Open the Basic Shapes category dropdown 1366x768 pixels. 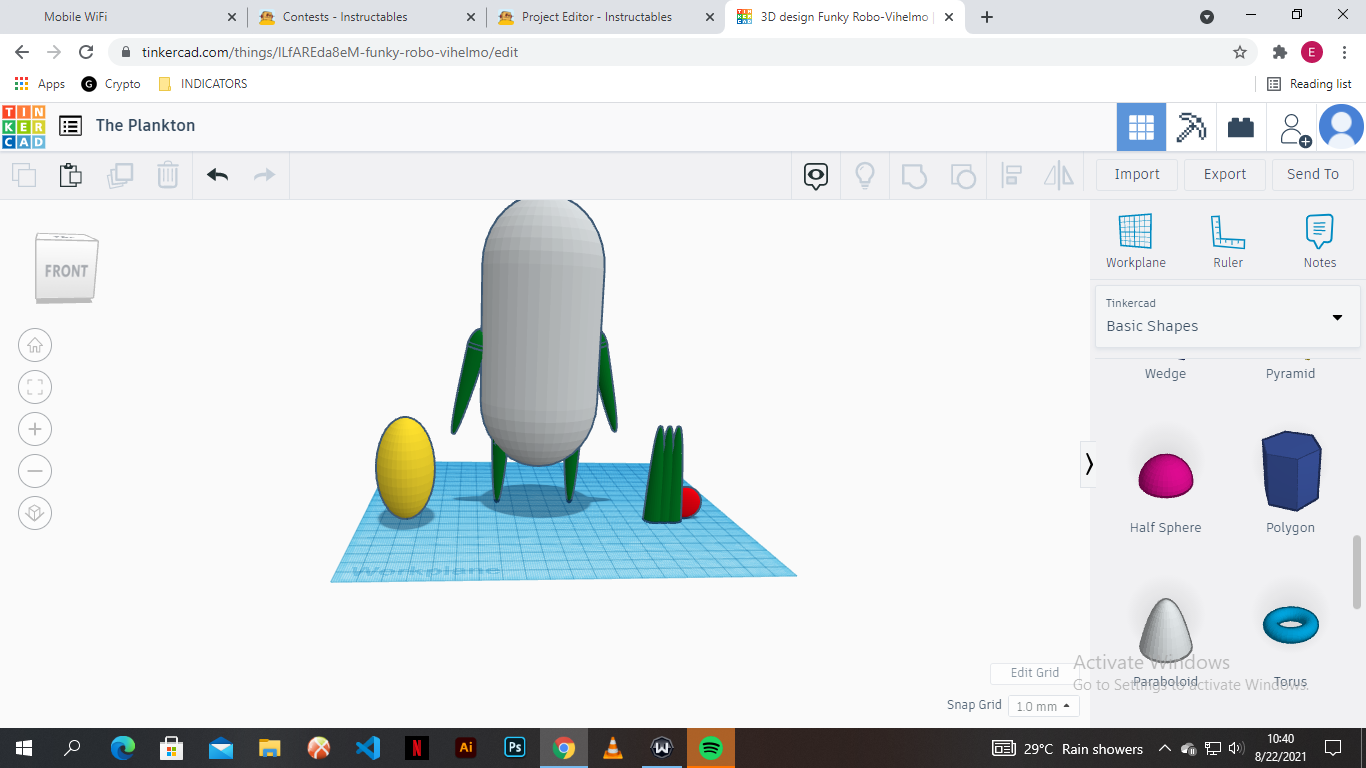pos(1228,316)
